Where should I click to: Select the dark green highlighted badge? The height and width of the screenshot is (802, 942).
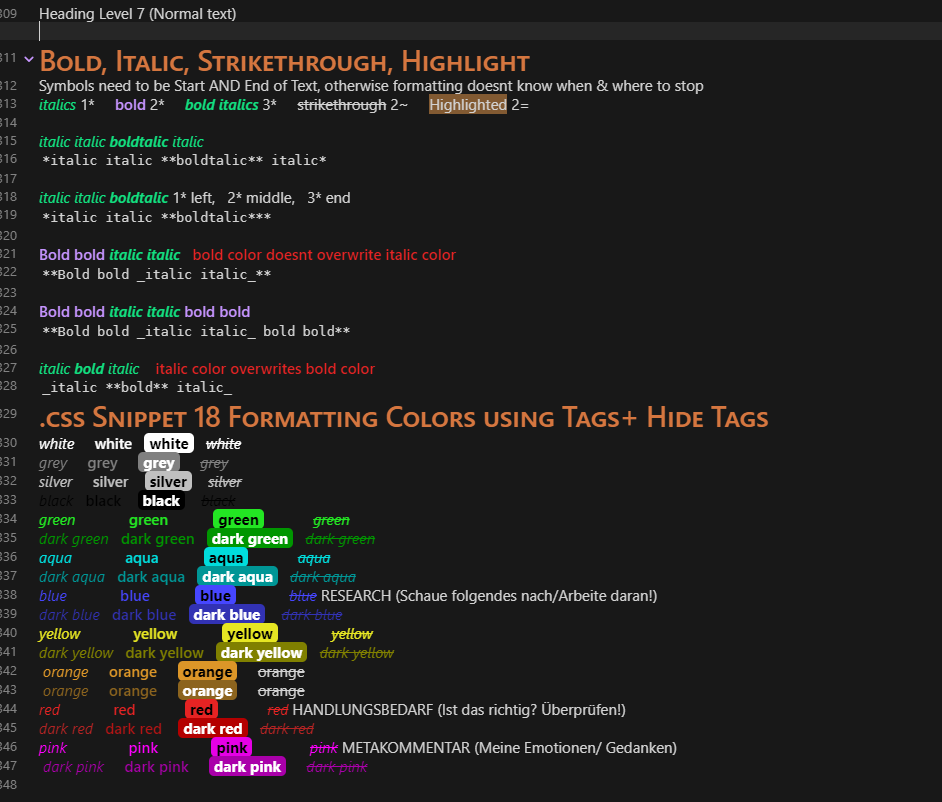coord(249,538)
